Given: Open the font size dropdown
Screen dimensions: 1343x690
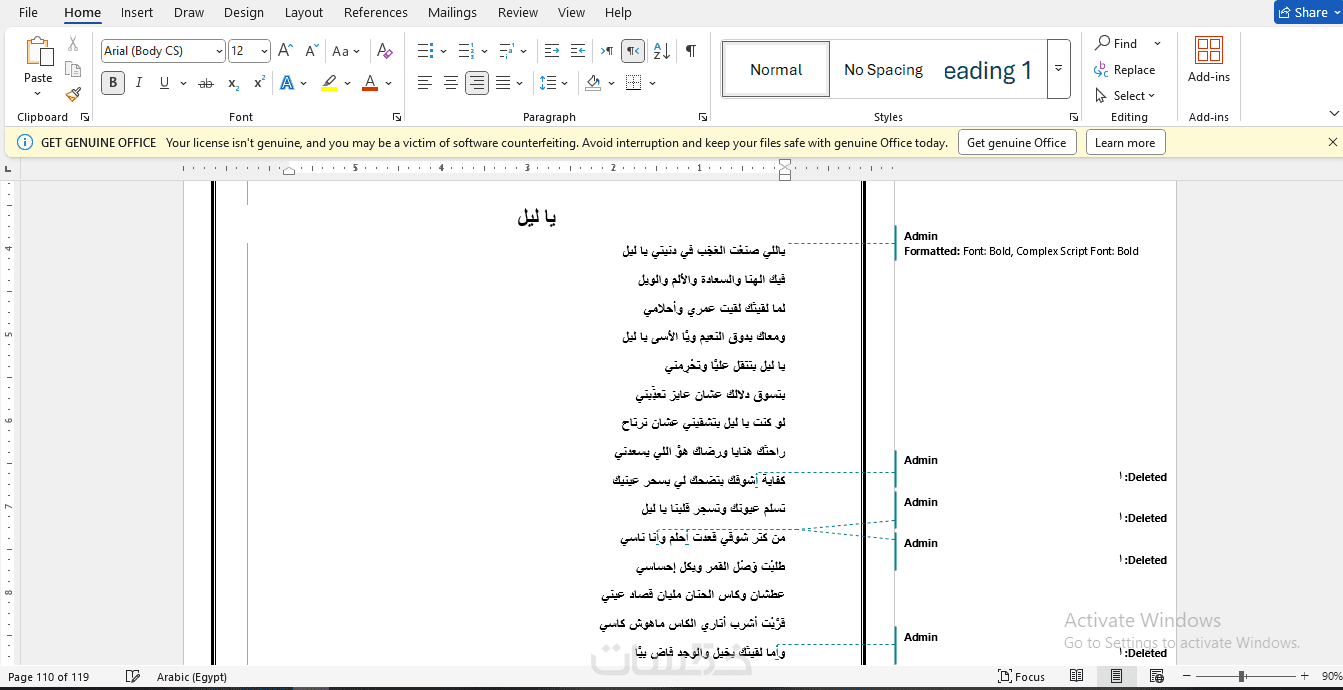Looking at the screenshot, I should point(264,51).
